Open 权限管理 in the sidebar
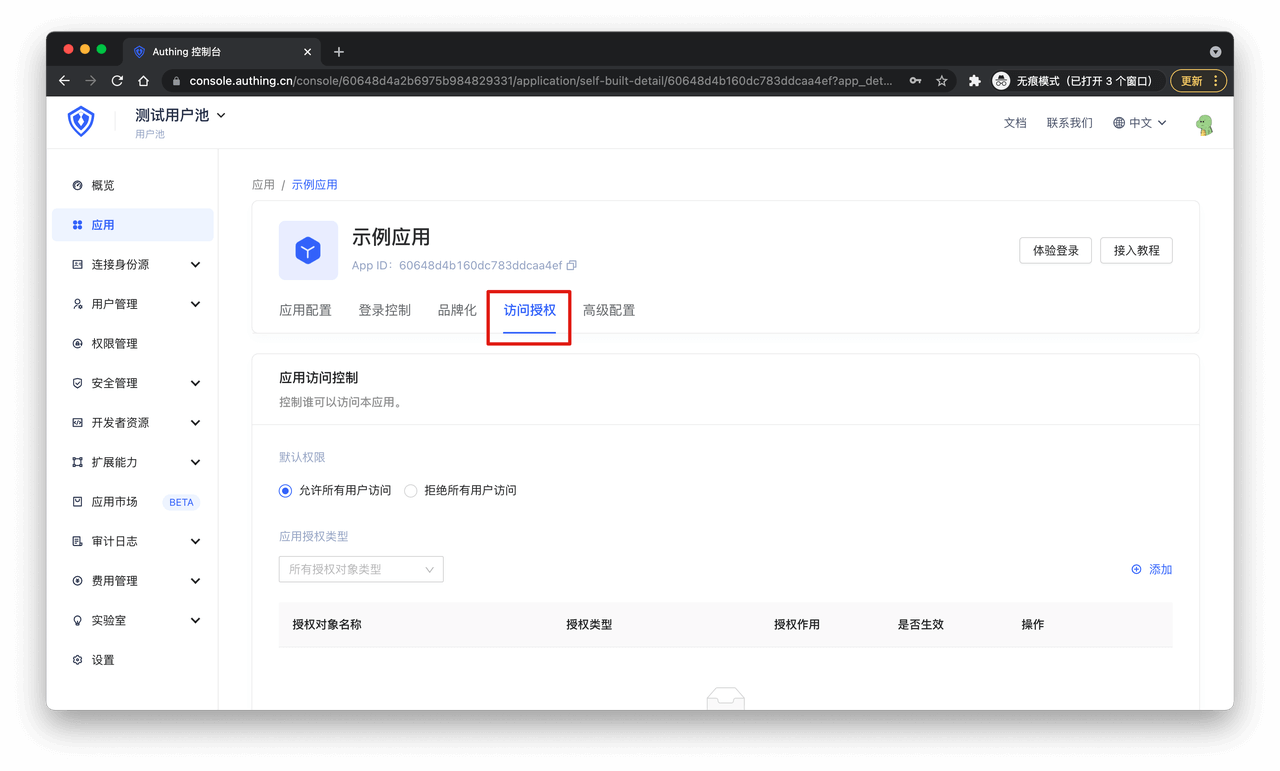Image resolution: width=1280 pixels, height=771 pixels. pos(114,344)
